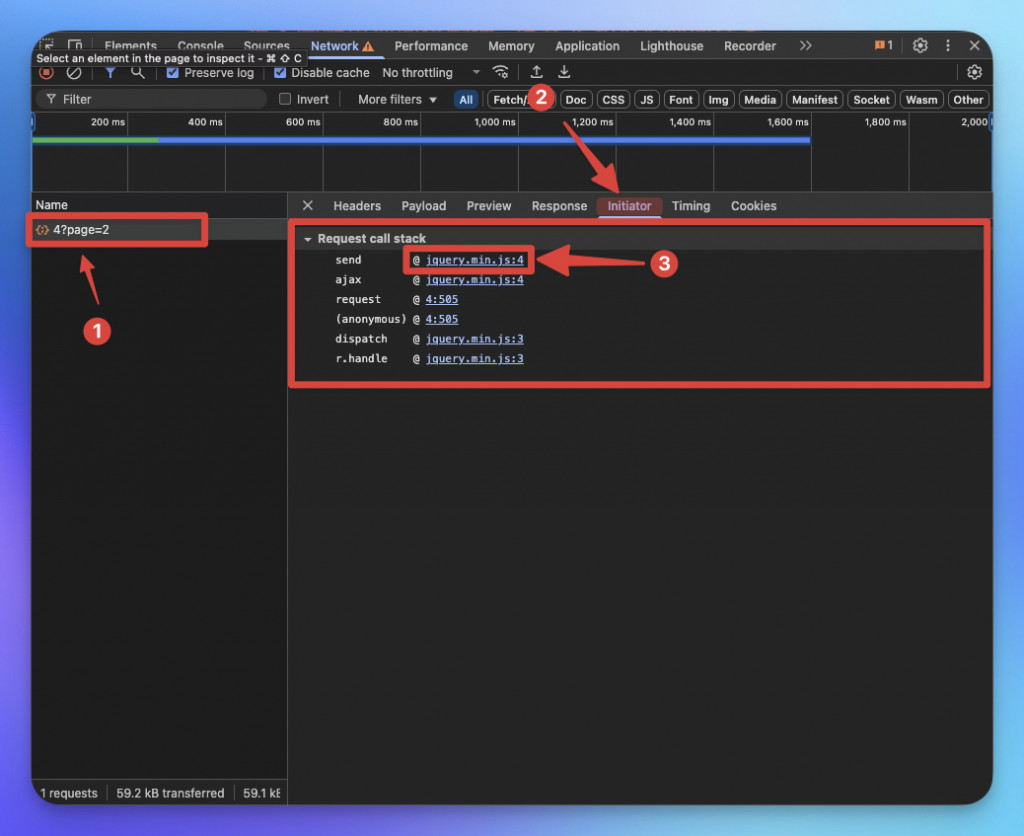This screenshot has height=836, width=1024.
Task: Filter requests by CSS type
Action: (x=613, y=100)
